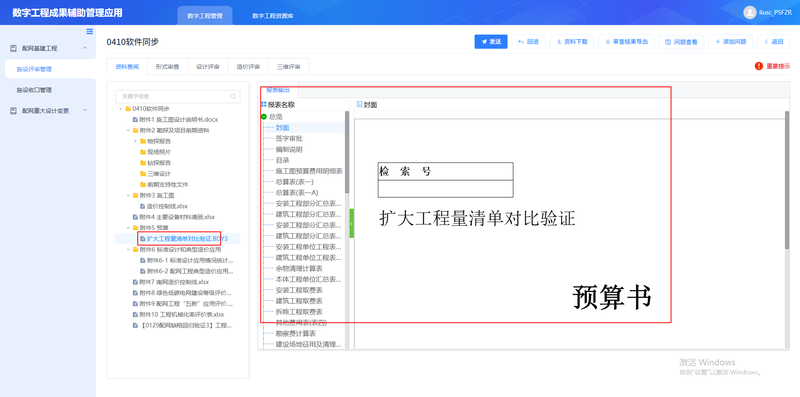Screen dimensions: 800x397
Task: Select 施工图预算费用明细表 in the report list
Action: (309, 171)
